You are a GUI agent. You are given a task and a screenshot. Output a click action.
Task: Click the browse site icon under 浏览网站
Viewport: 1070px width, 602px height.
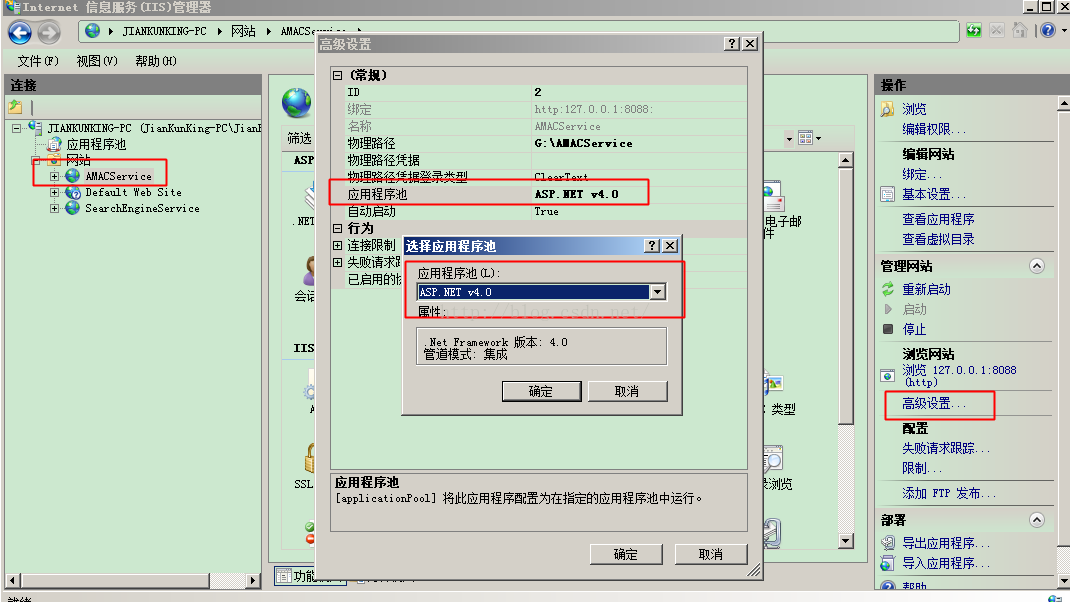(887, 375)
